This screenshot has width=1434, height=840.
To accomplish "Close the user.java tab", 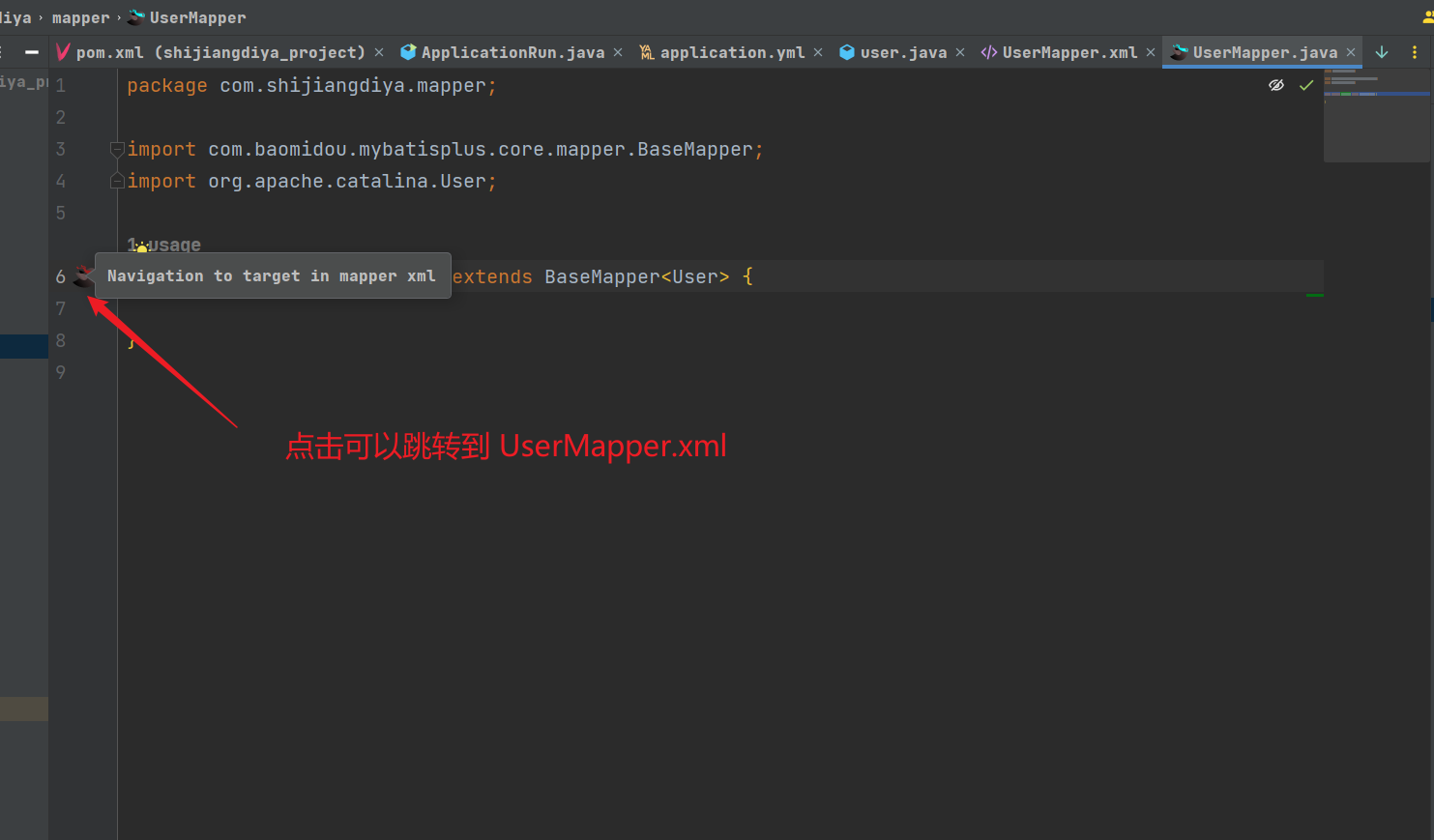I will click(x=960, y=52).
